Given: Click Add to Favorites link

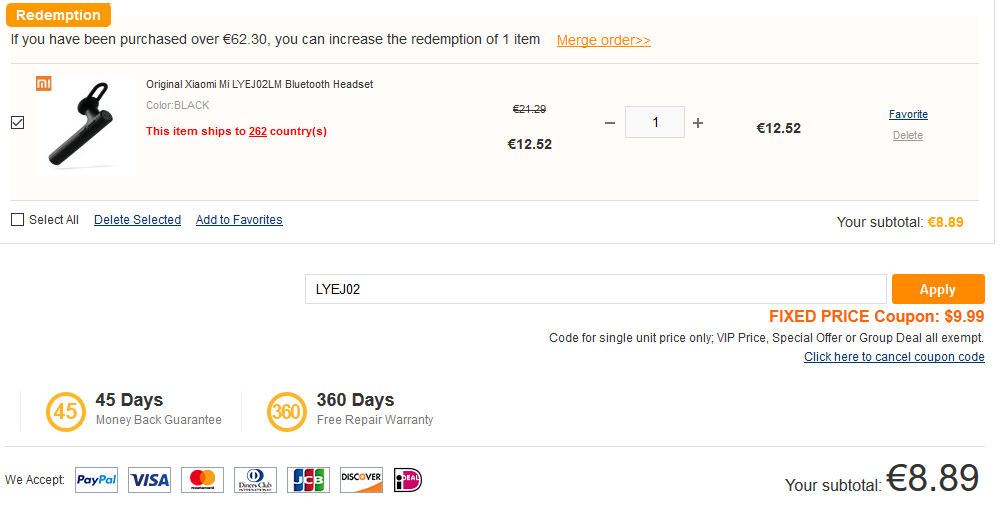Looking at the screenshot, I should click(x=239, y=220).
